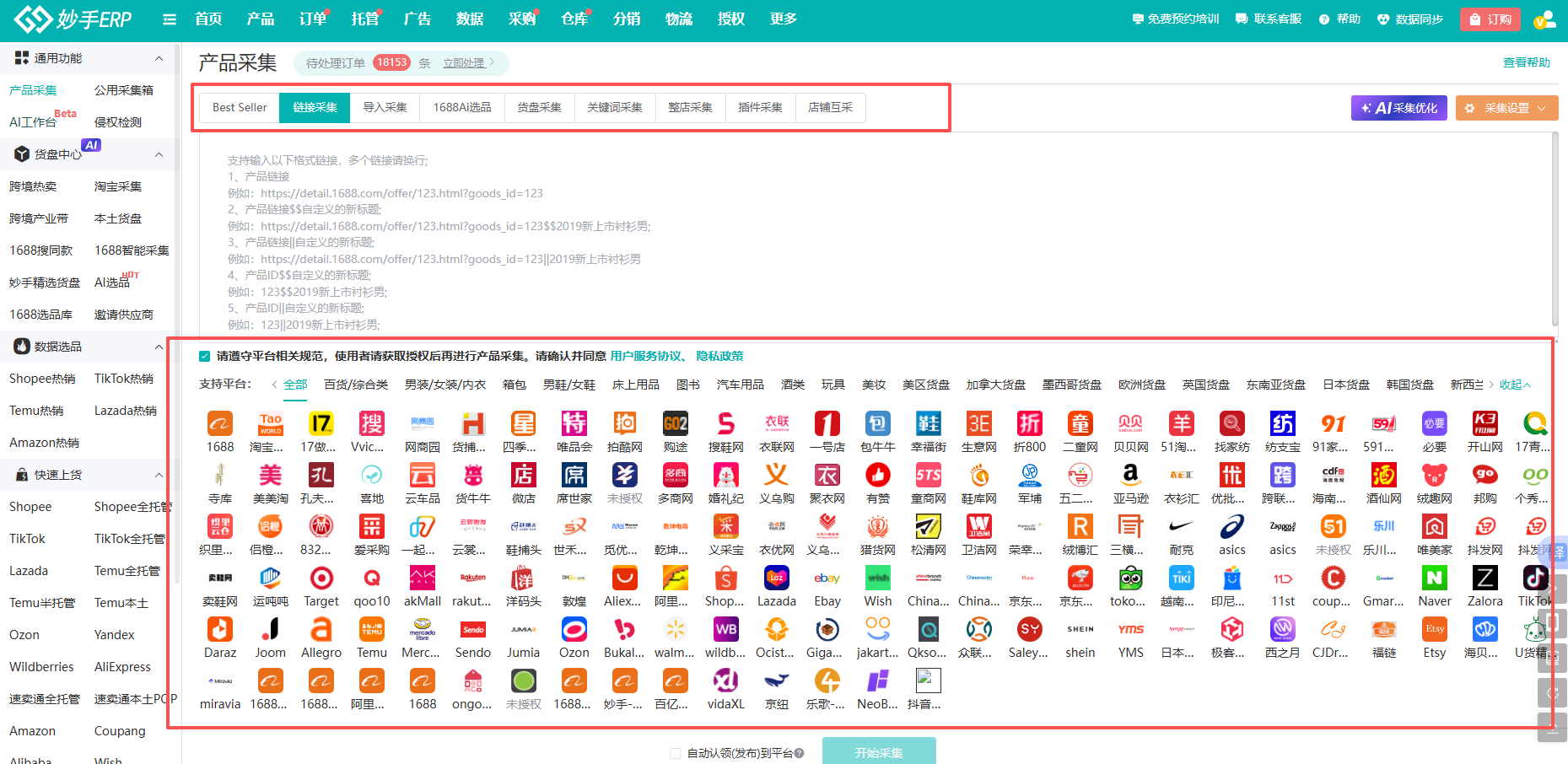
Task: Choose the Ozon icon in platform grid
Action: pyautogui.click(x=574, y=629)
